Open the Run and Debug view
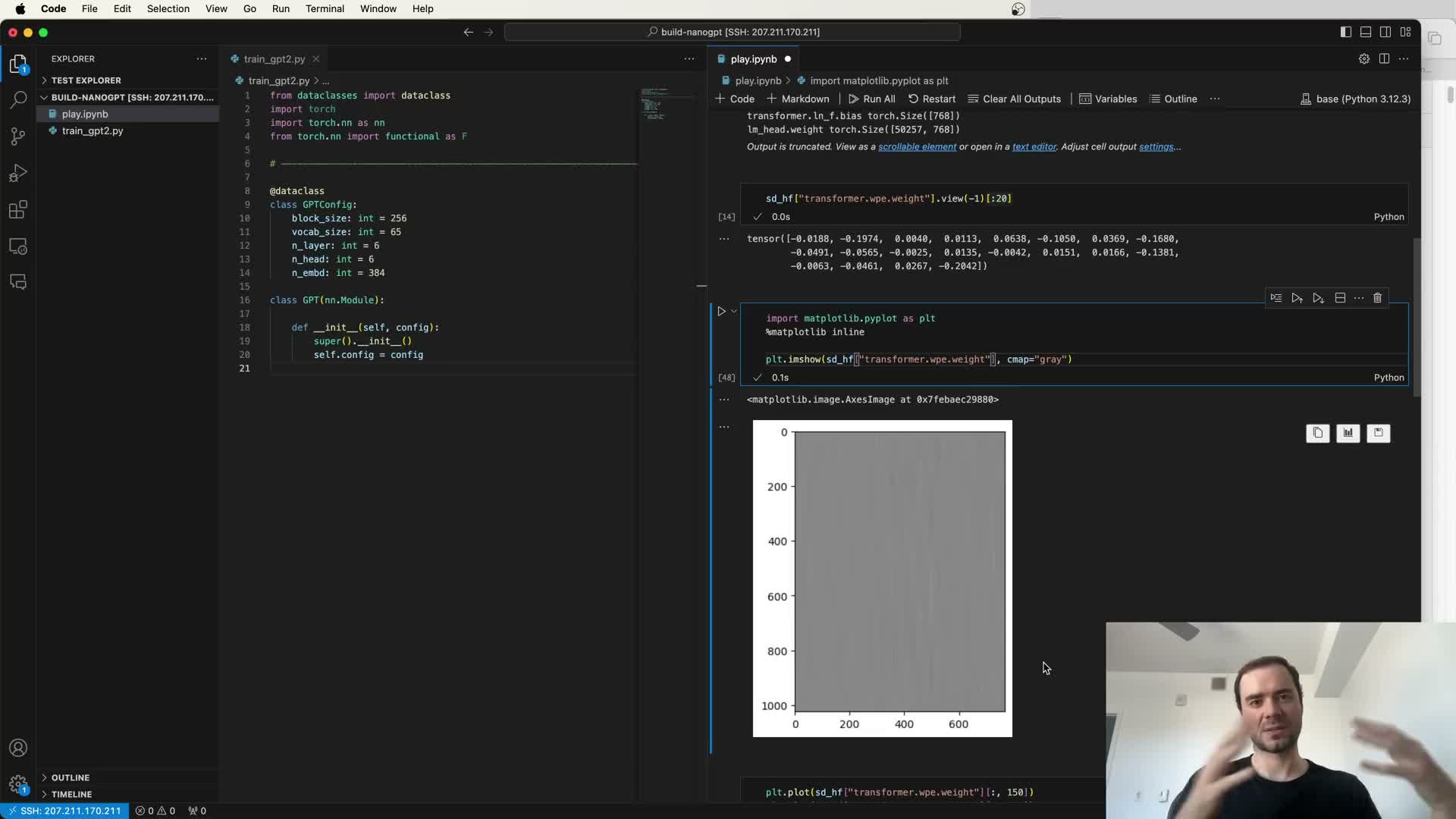The image size is (1456, 819). [x=18, y=174]
